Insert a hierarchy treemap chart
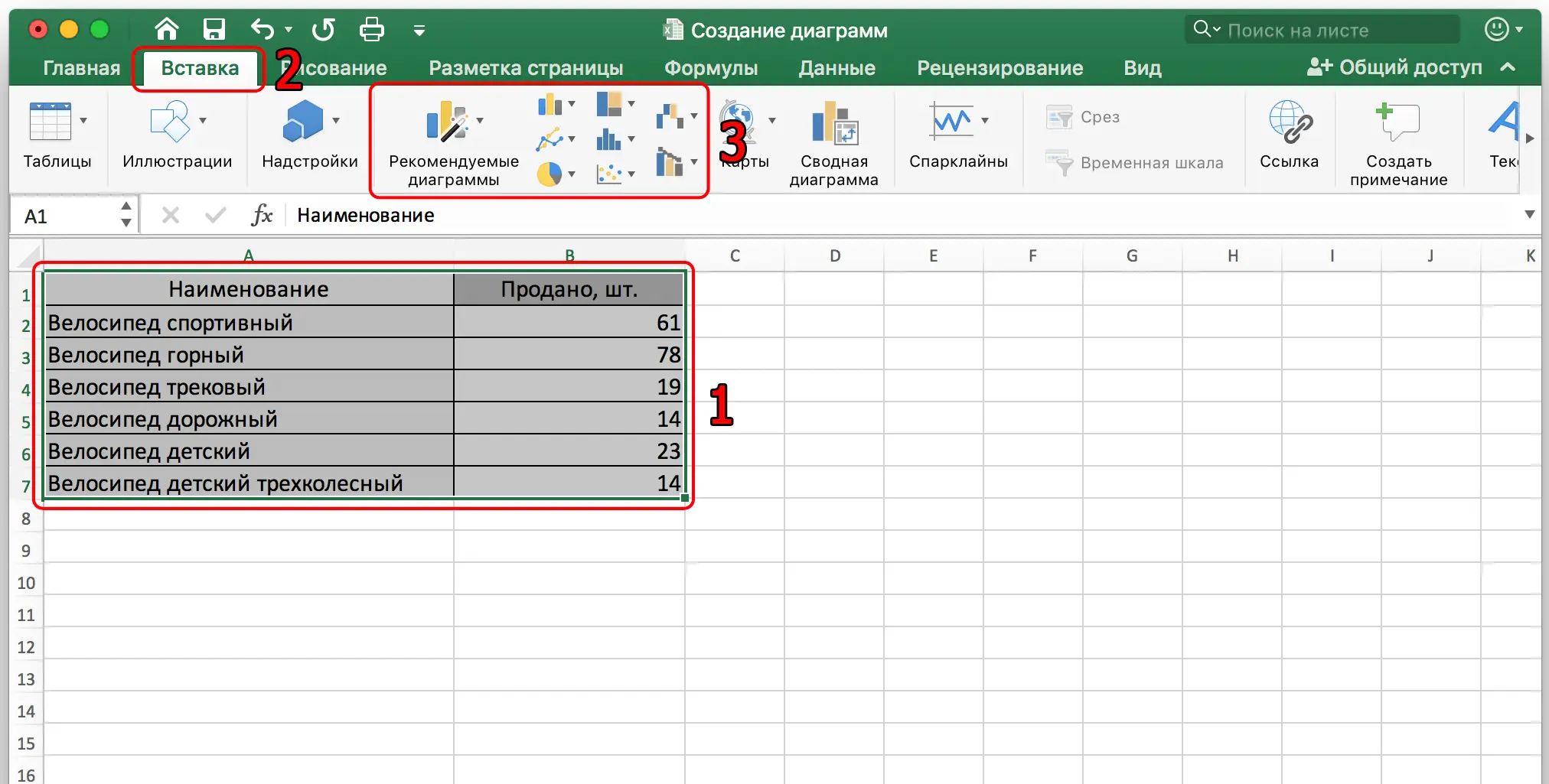The height and width of the screenshot is (784, 1549). tap(609, 103)
